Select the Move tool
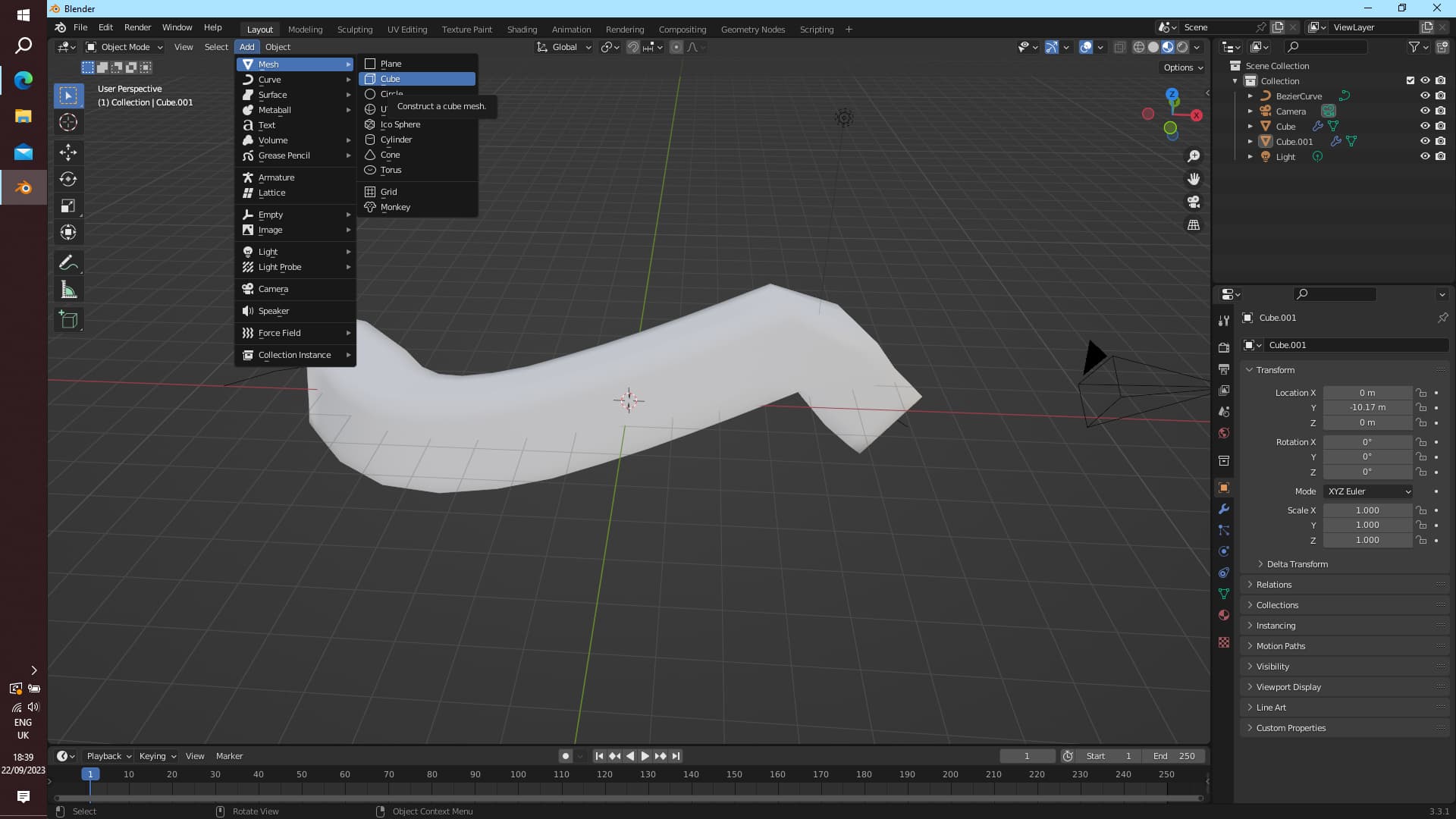This screenshot has width=1456, height=819. (x=68, y=152)
